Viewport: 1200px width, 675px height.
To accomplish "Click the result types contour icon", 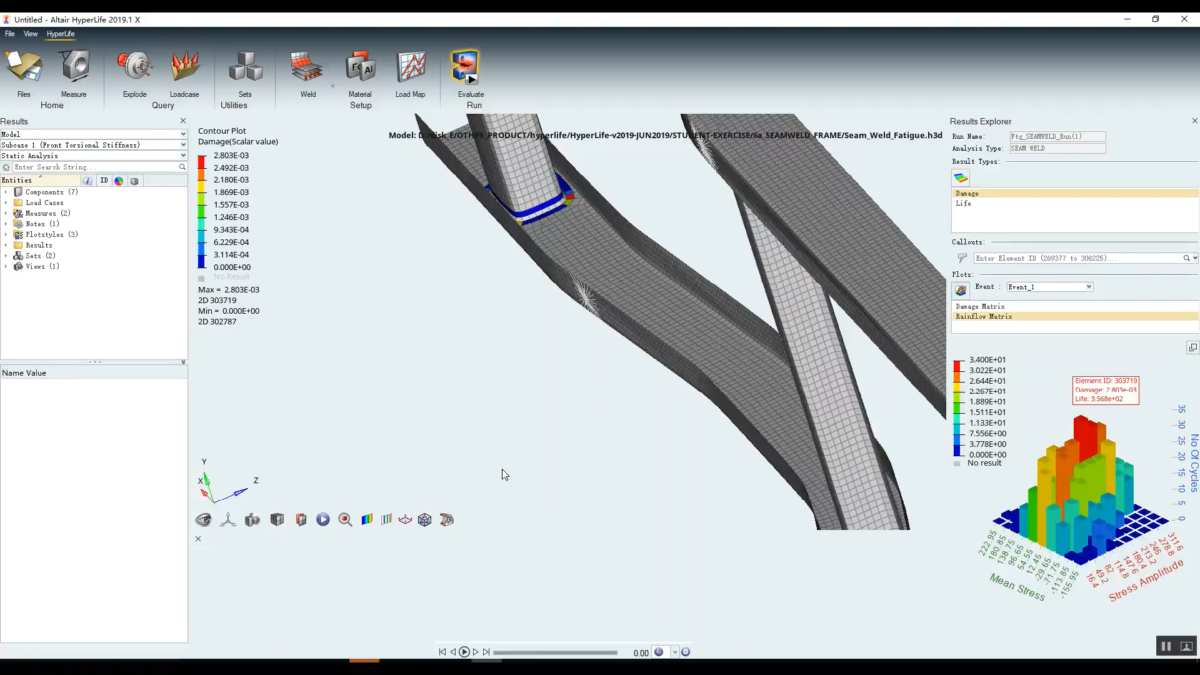I will tap(961, 178).
